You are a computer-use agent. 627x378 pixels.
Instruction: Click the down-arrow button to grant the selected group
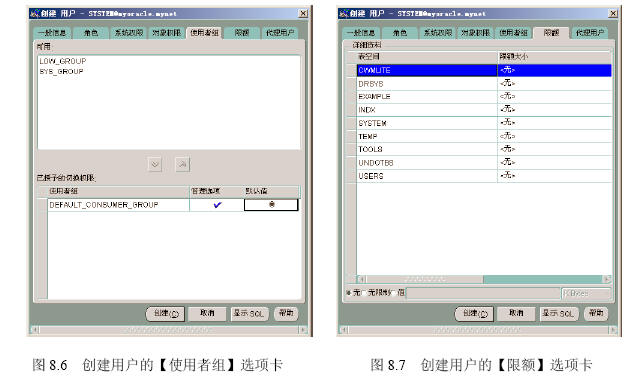(155, 164)
